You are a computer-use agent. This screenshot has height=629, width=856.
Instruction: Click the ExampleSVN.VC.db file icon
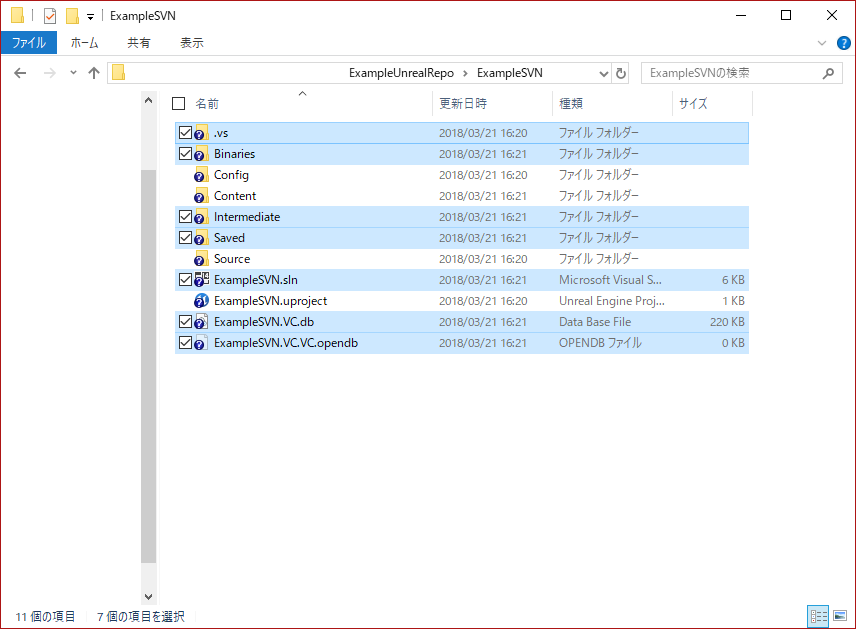(201, 322)
